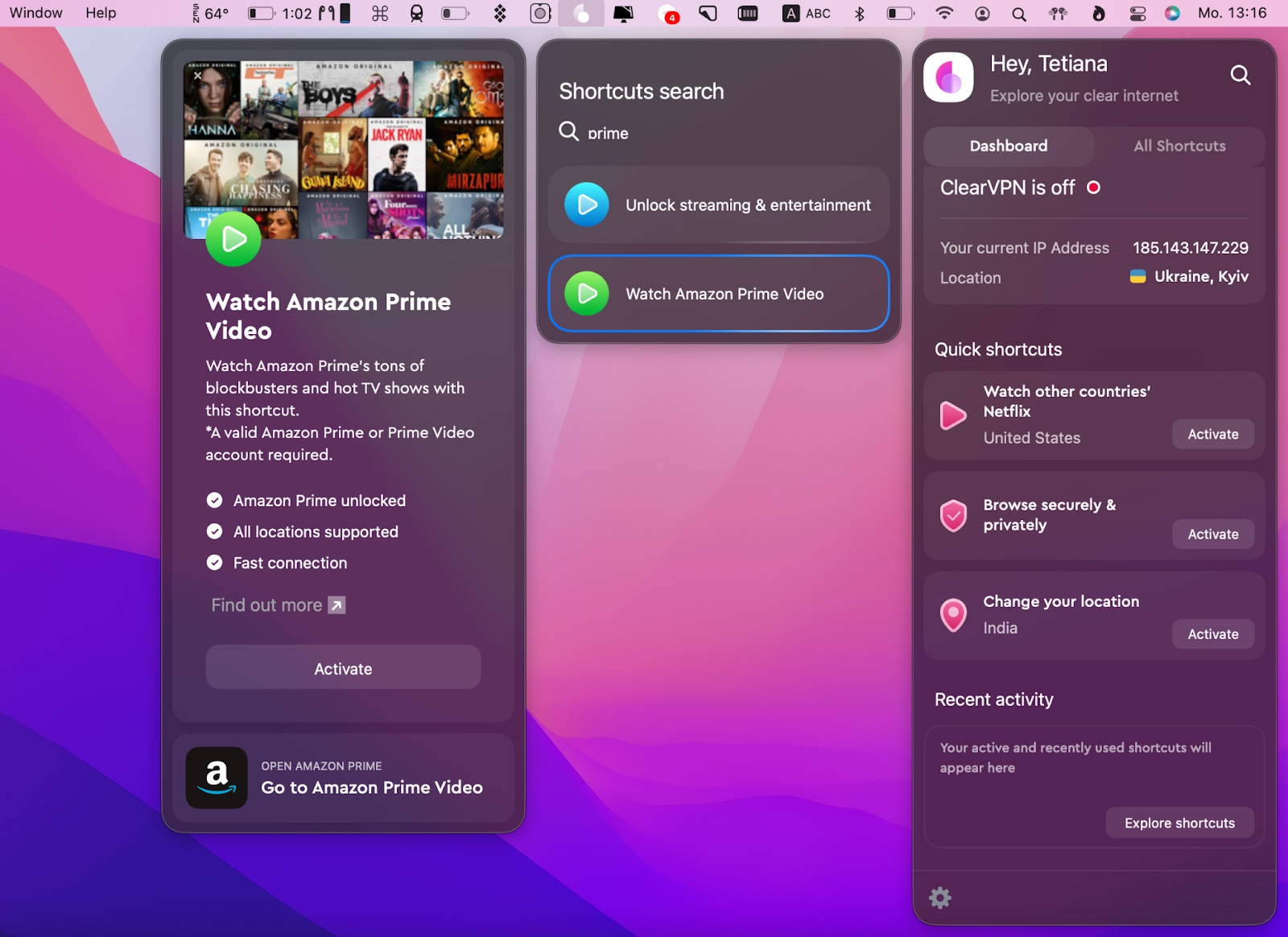
Task: Click the ClearVPN logo next to greeting
Action: 948,78
